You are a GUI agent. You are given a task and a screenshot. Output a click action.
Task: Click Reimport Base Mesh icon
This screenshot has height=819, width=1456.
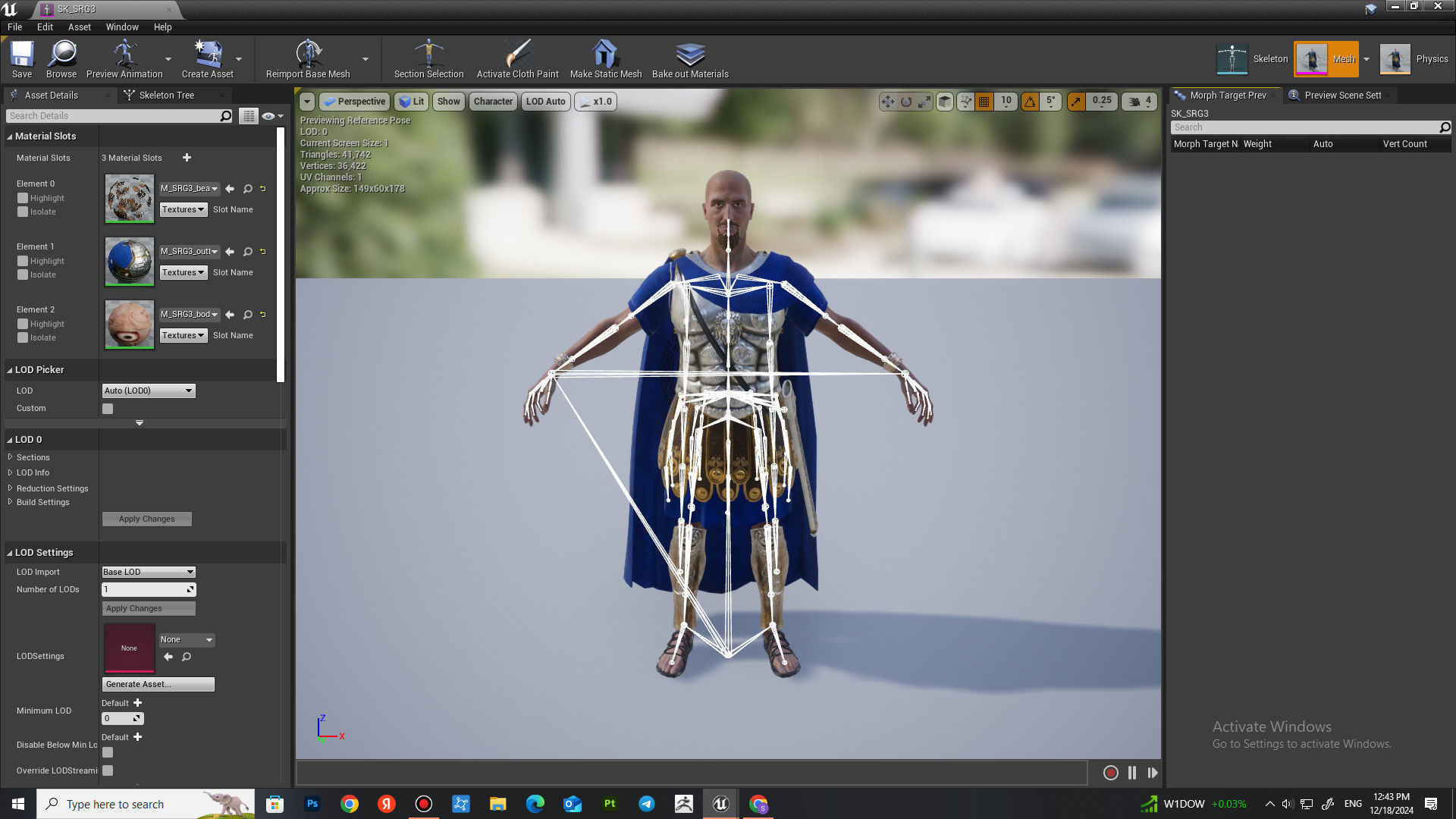[x=308, y=55]
